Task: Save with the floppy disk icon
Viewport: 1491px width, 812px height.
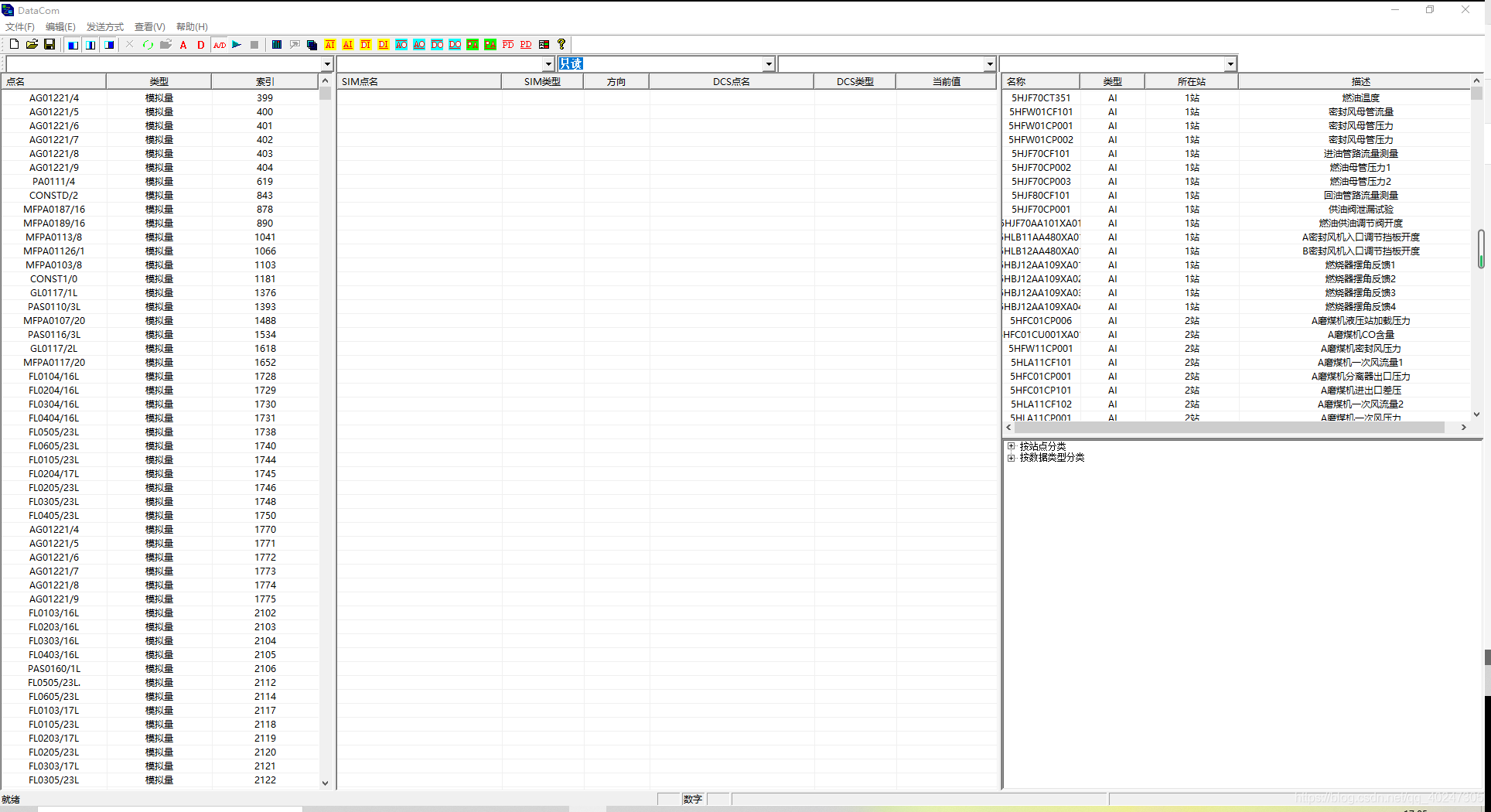Action: (x=49, y=45)
